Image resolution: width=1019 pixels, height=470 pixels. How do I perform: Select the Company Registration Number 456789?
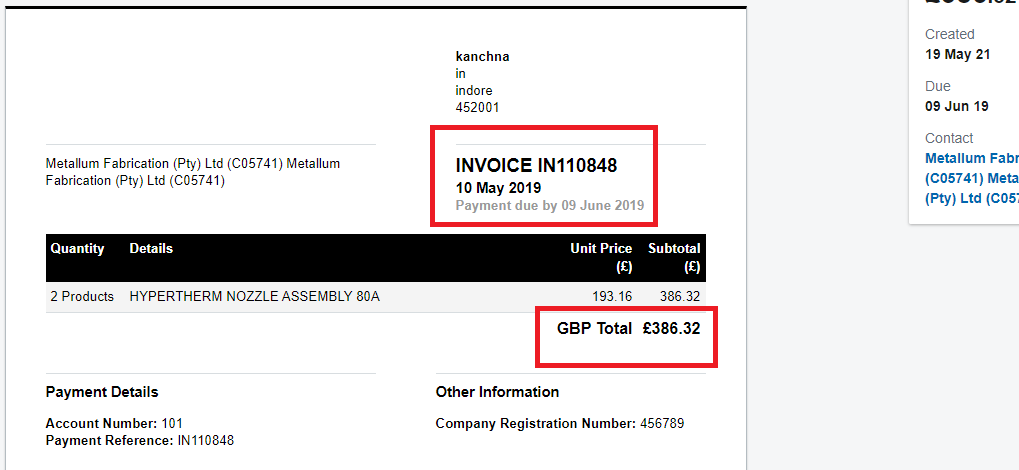[560, 424]
